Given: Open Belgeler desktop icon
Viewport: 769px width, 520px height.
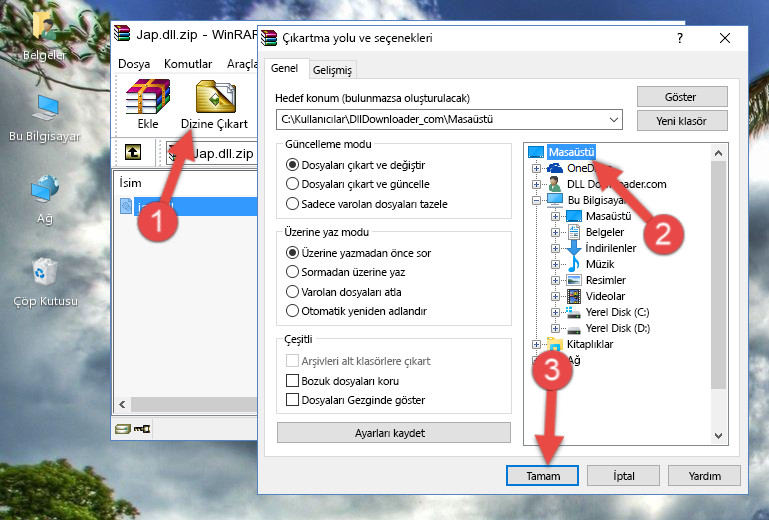Looking at the screenshot, I should tap(45, 34).
